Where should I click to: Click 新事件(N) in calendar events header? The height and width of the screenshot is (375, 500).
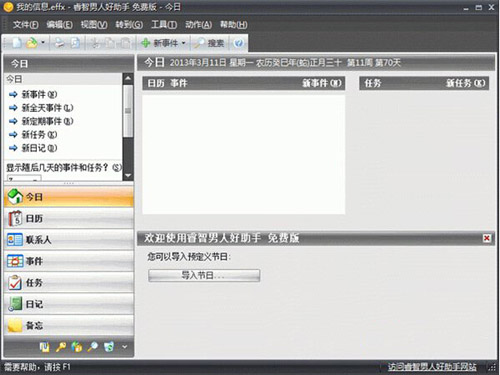(322, 83)
